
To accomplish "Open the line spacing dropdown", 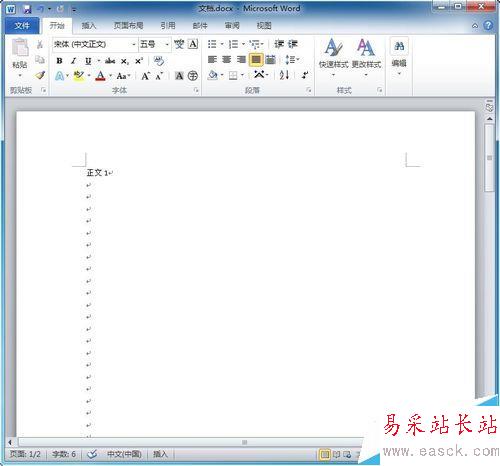I will pyautogui.click(x=292, y=60).
